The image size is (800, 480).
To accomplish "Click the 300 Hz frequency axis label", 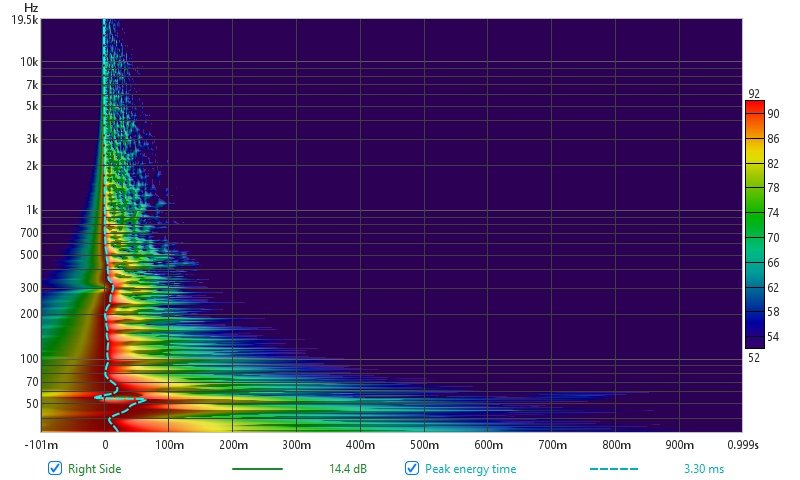I will point(30,288).
